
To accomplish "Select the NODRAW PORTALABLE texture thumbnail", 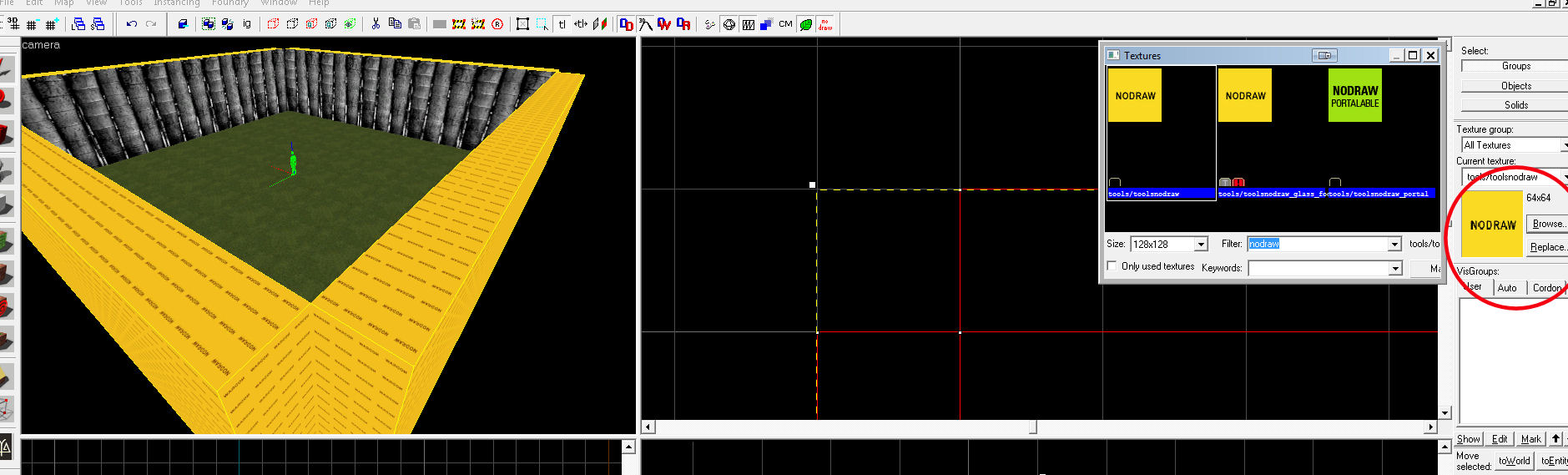I will coord(1354,96).
